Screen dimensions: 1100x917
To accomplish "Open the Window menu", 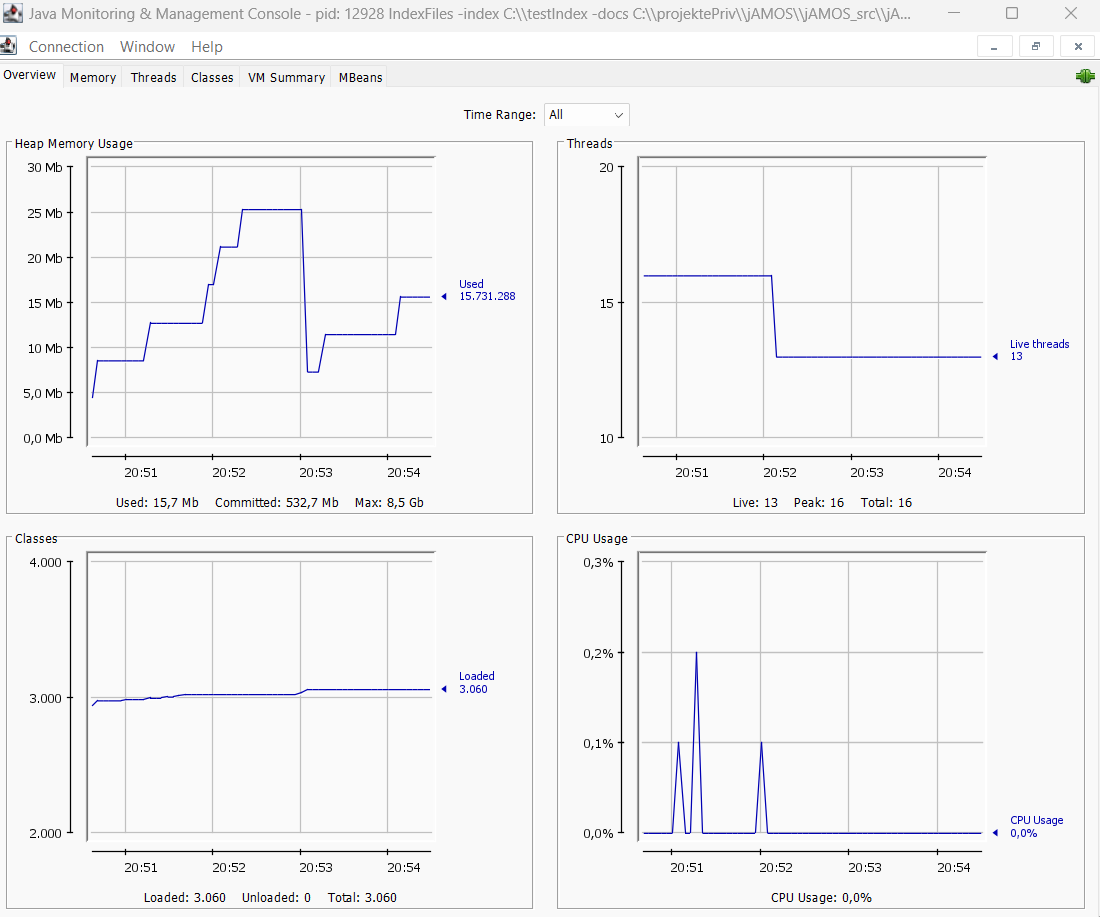I will pyautogui.click(x=147, y=46).
